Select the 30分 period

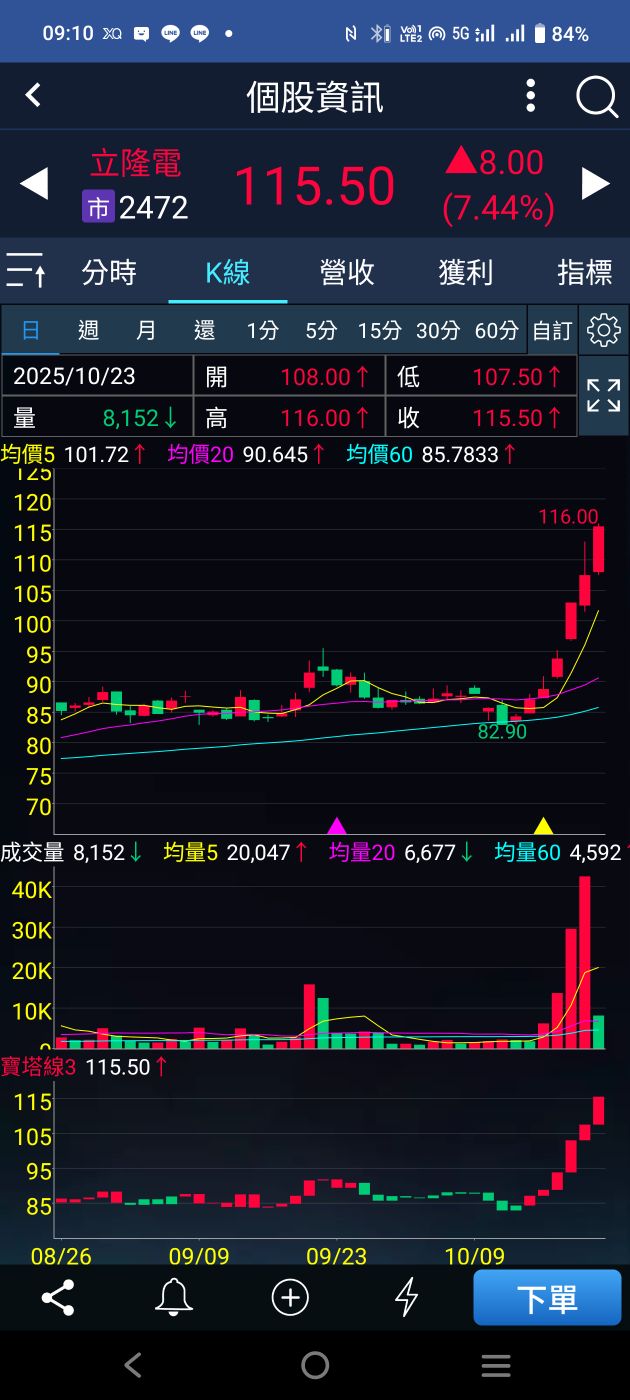(x=438, y=330)
